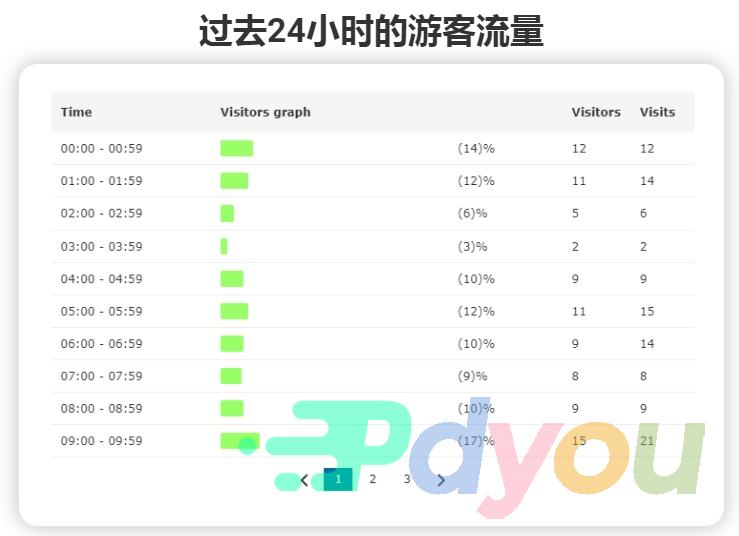Click the green bar for 04:00 - 04:59
Viewport: 739px width, 536px height.
[232, 279]
